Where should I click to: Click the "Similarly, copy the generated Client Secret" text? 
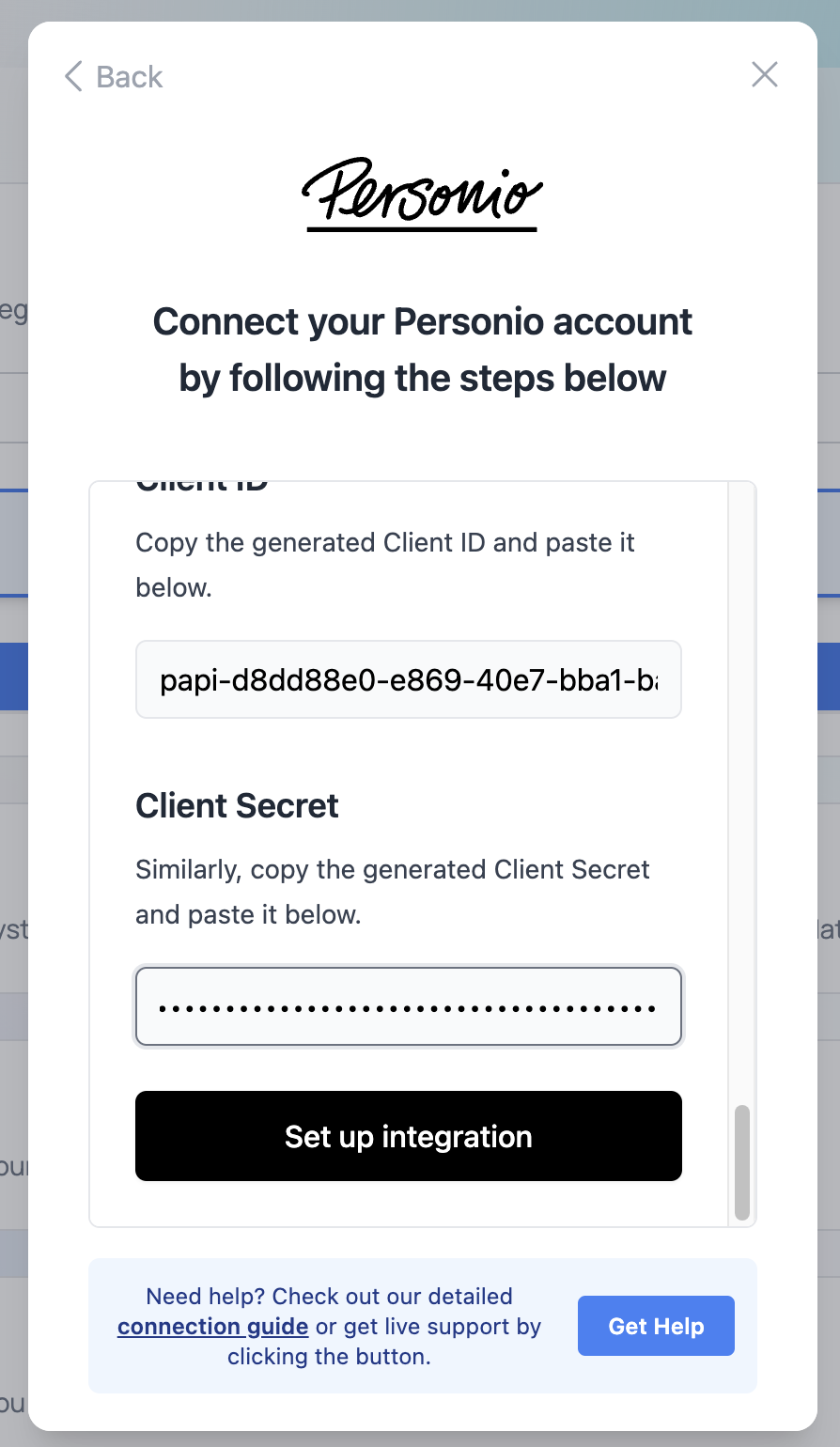393,870
